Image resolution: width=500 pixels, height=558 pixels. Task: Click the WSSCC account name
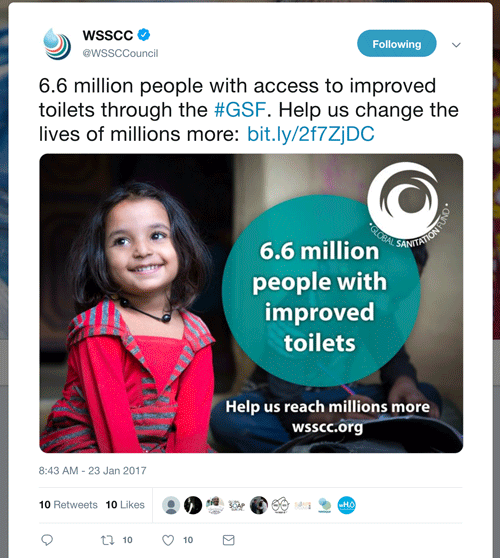(x=107, y=35)
